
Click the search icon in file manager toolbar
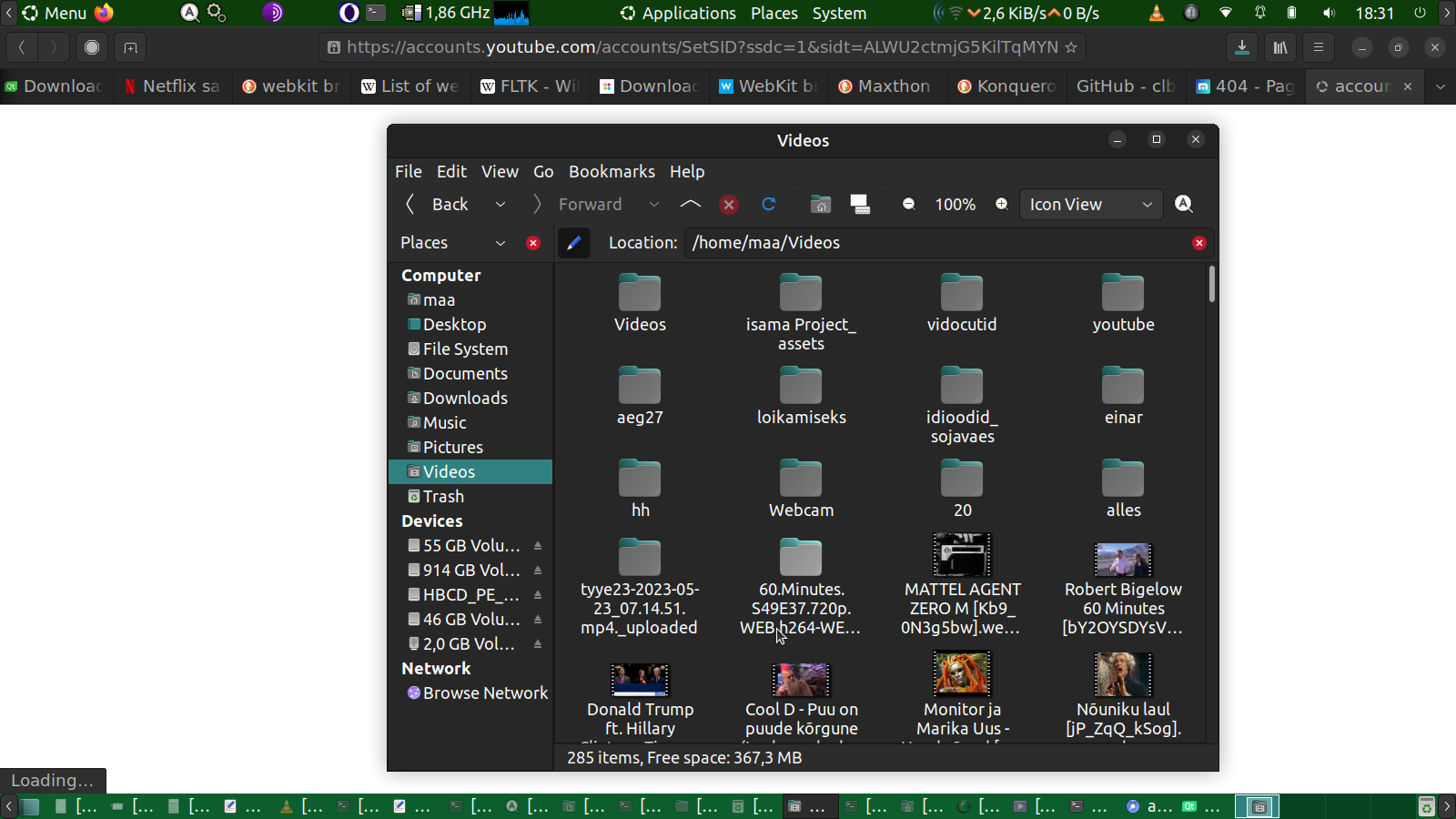tap(1184, 205)
